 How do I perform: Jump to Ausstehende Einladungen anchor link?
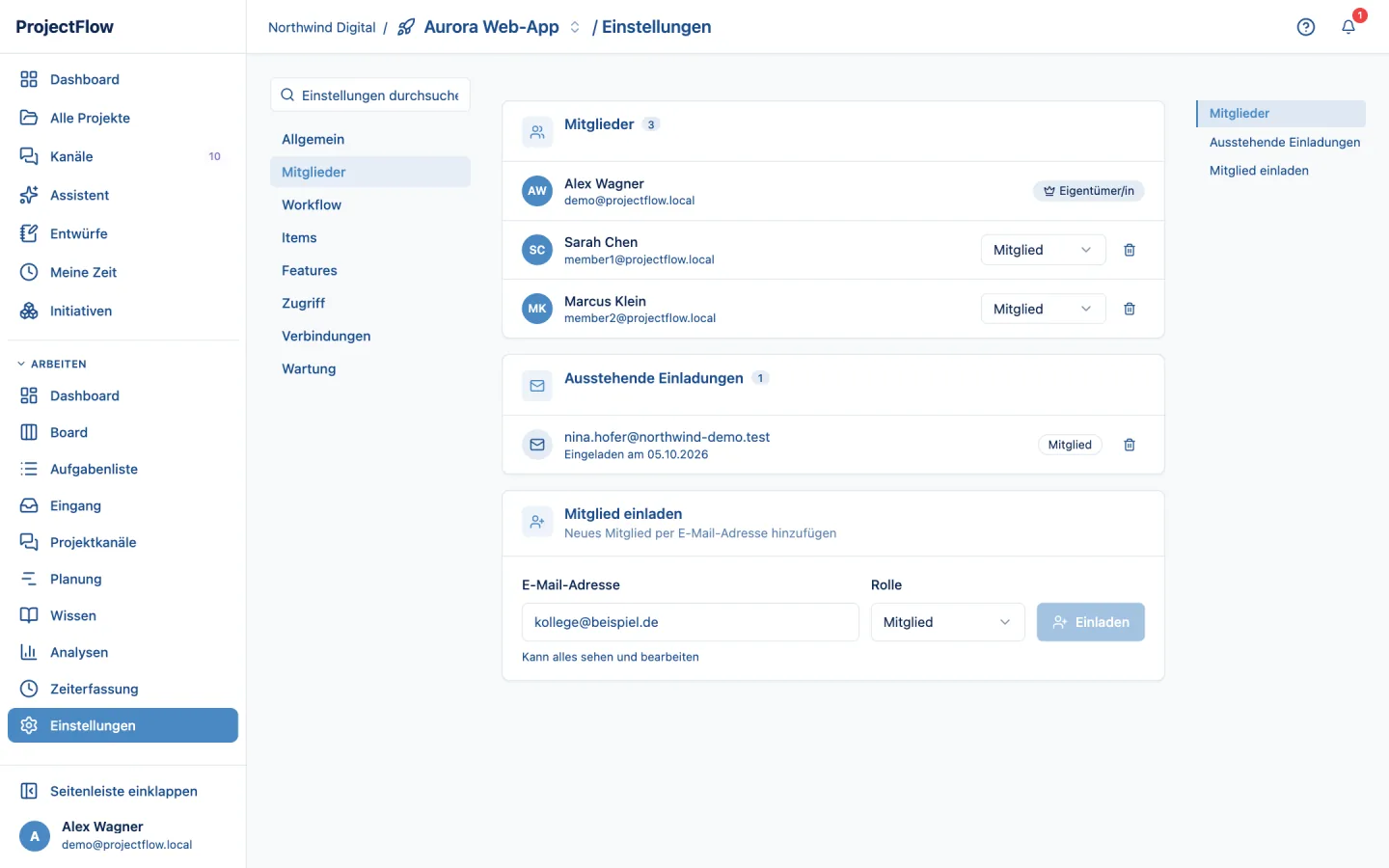point(1285,142)
